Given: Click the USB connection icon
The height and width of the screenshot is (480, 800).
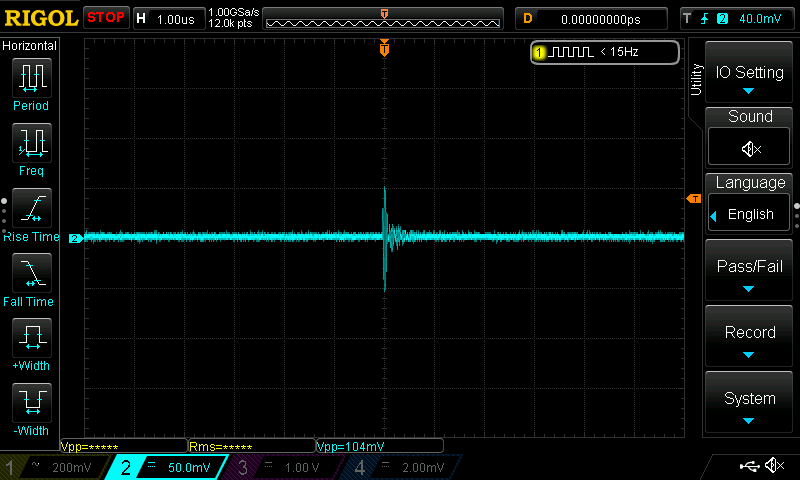Looking at the screenshot, I should coord(749,466).
